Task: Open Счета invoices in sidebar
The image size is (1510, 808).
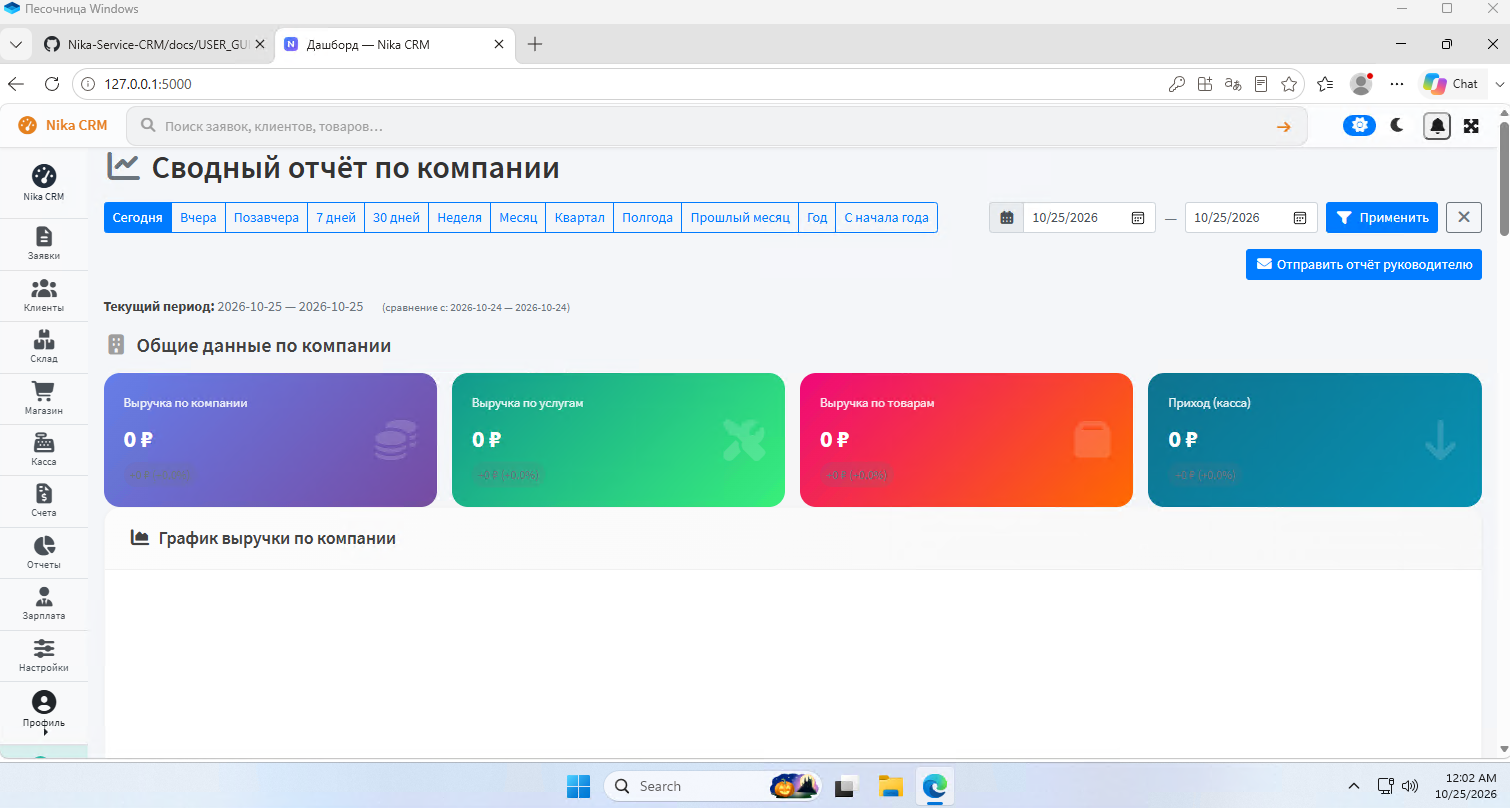Action: [x=44, y=501]
